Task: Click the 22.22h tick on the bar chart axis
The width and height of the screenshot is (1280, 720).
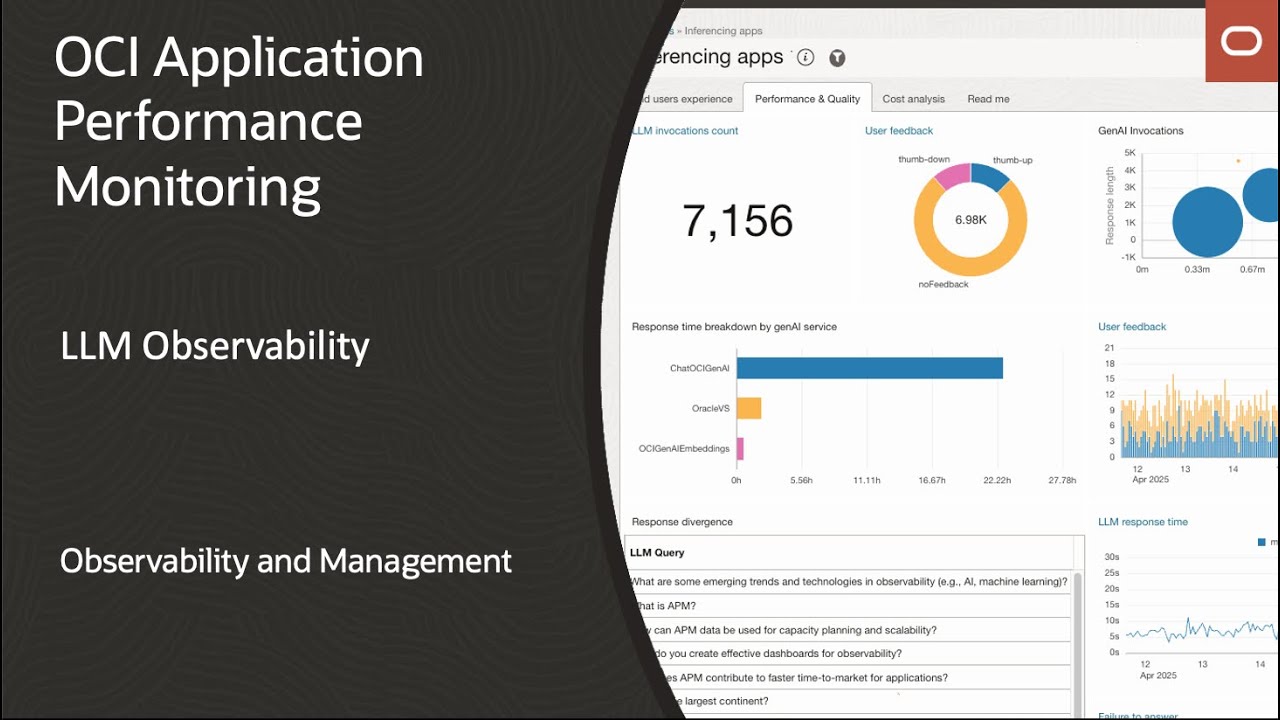Action: tap(997, 481)
